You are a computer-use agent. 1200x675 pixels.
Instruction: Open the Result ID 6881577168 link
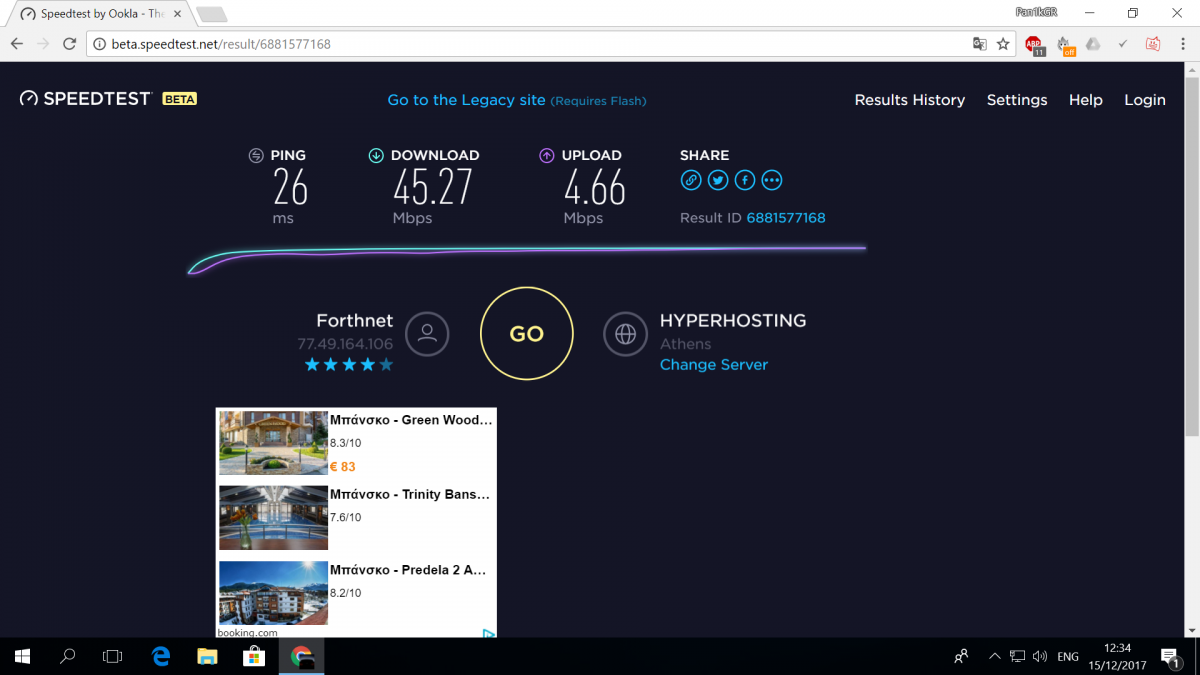point(785,218)
